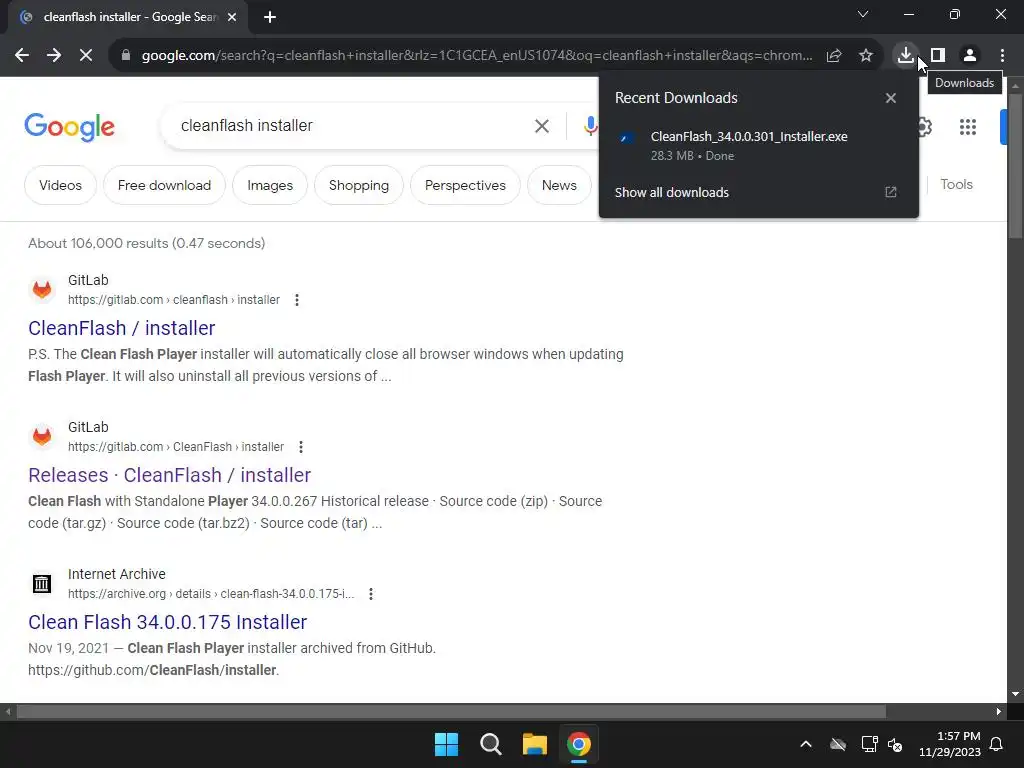Image resolution: width=1024 pixels, height=768 pixels.
Task: Go back using the browser back arrow
Action: (22, 56)
